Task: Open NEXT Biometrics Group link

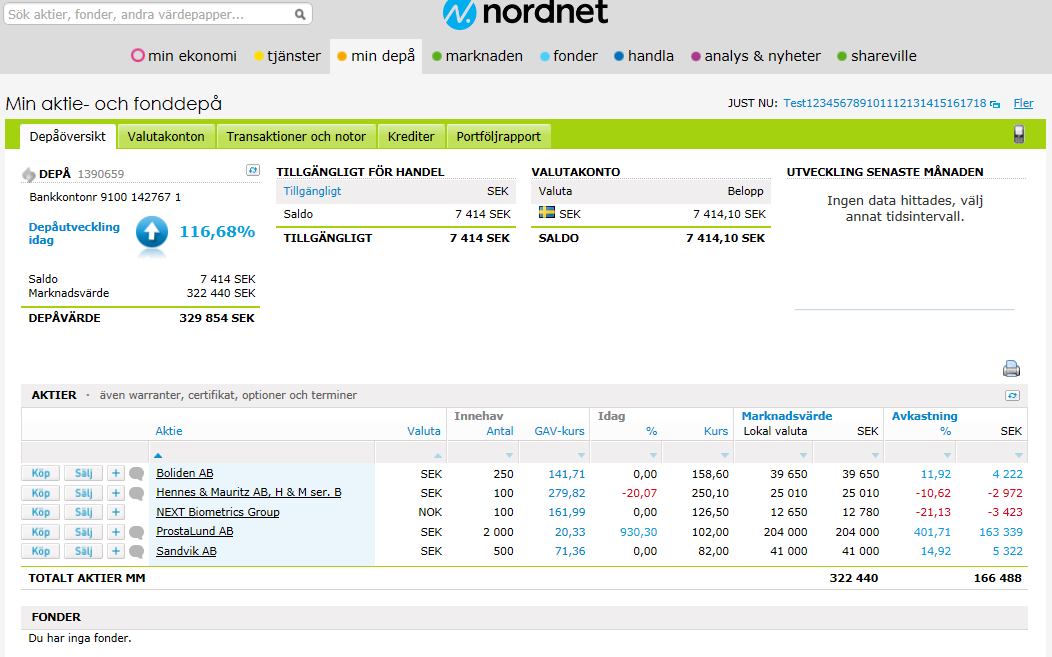Action: coord(217,512)
